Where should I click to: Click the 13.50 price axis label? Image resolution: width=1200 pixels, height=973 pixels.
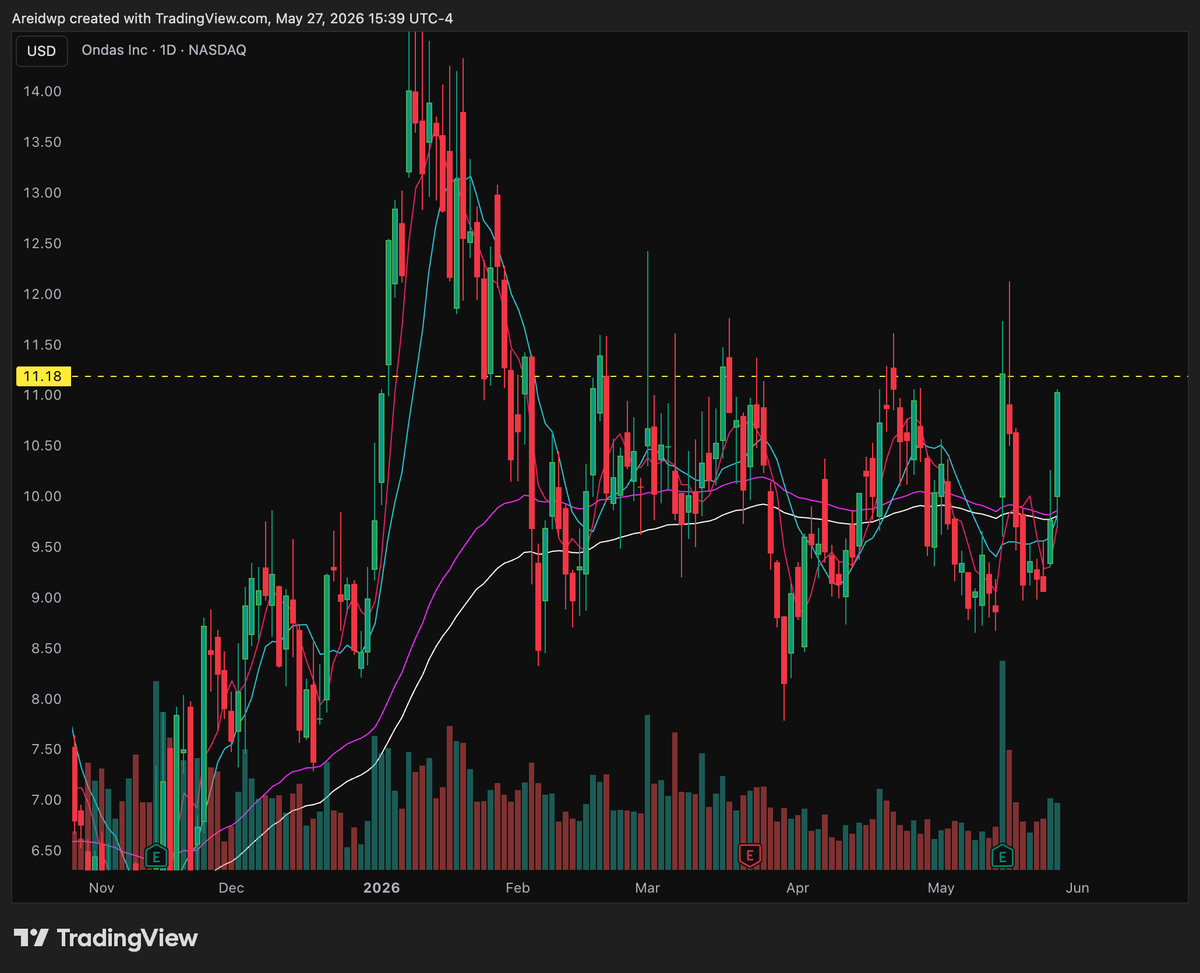(x=41, y=142)
